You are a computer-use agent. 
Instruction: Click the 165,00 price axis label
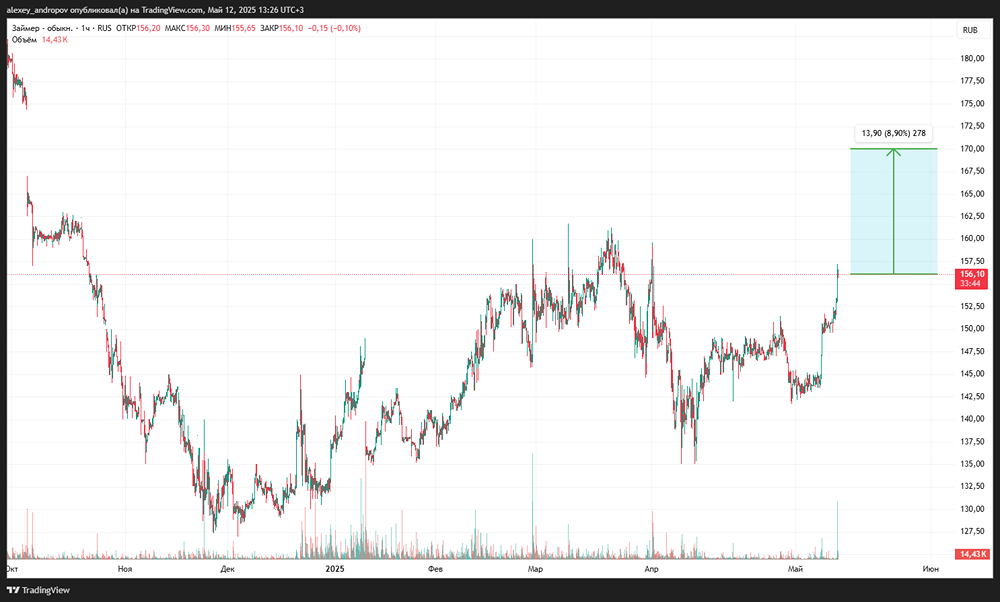point(972,194)
